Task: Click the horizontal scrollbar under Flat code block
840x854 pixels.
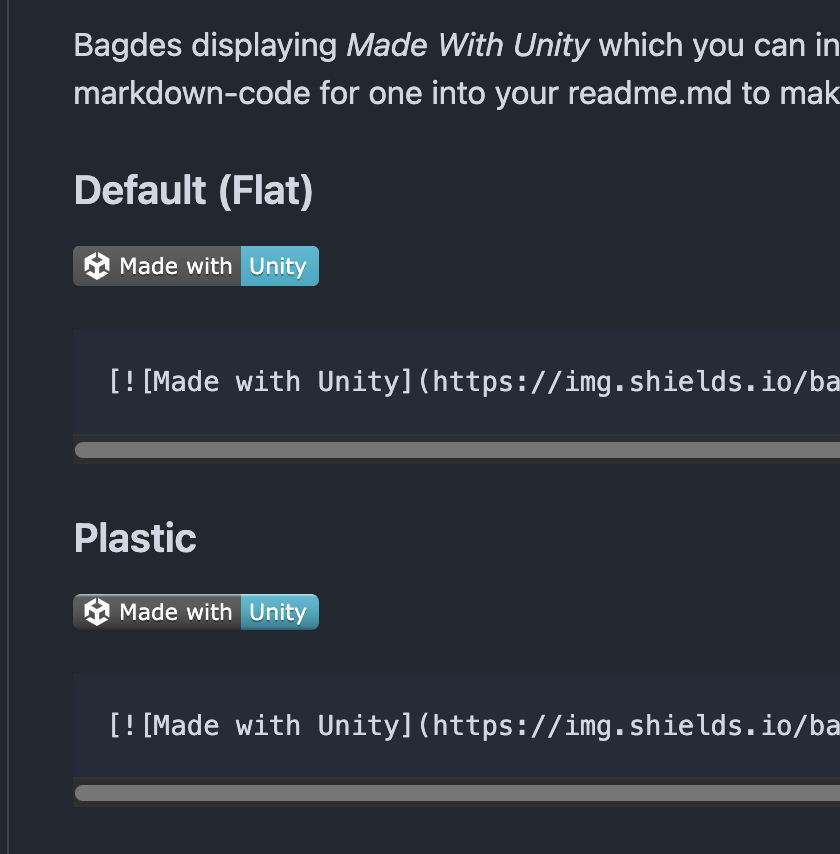Action: [x=458, y=450]
